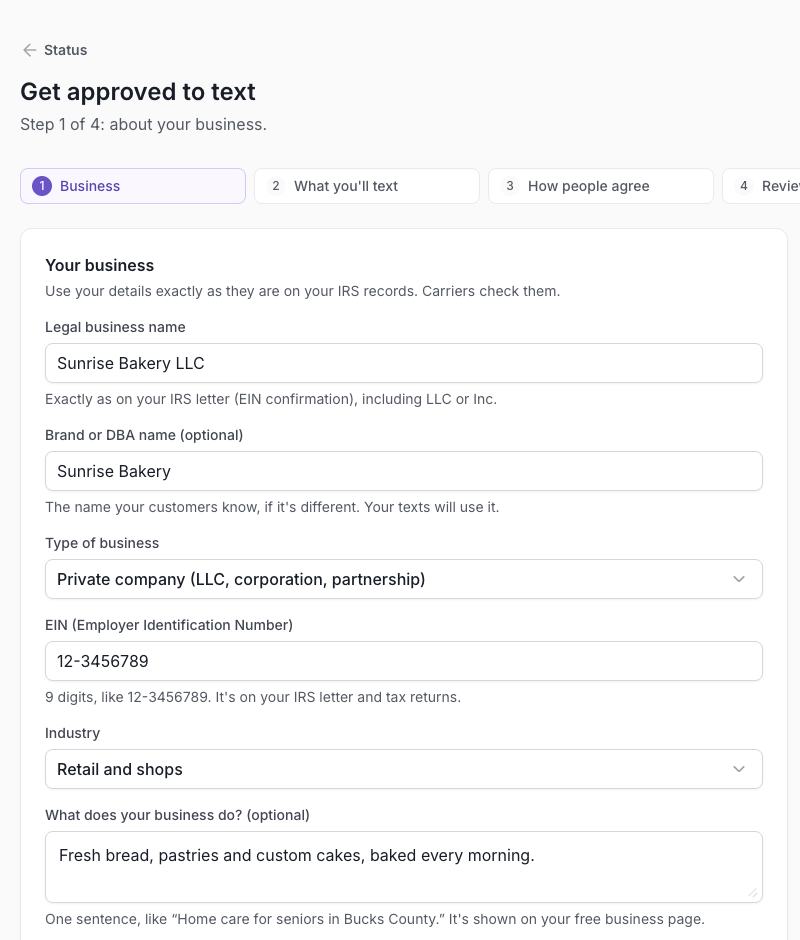800x940 pixels.
Task: Click the 'Brand or DBA name (optional)' label
Action: pos(144,435)
